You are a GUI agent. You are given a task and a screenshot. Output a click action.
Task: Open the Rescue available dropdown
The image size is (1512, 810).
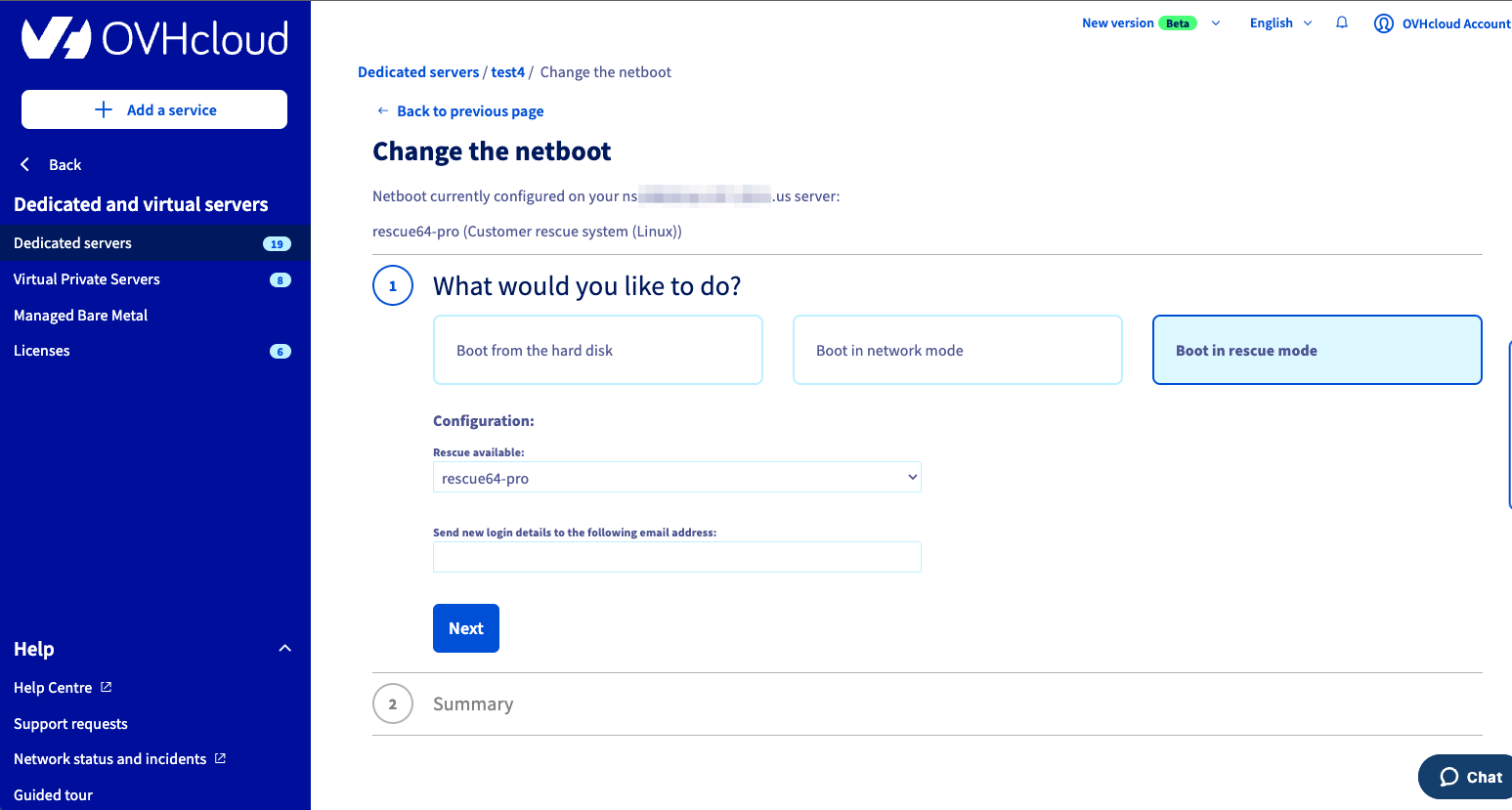pyautogui.click(x=677, y=478)
